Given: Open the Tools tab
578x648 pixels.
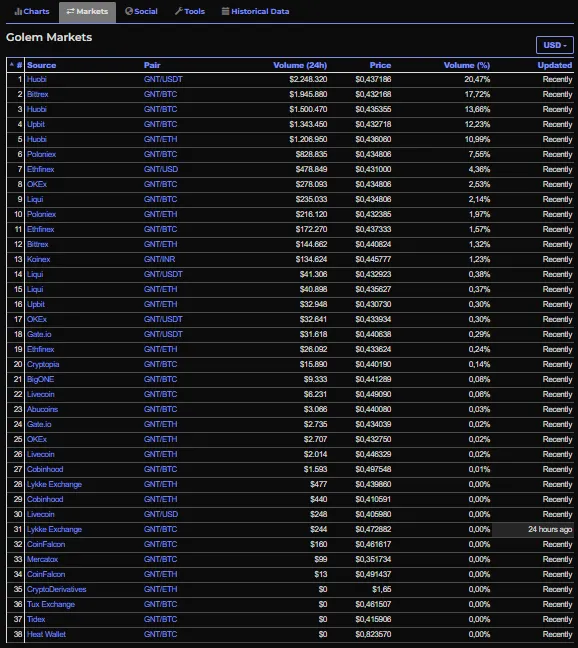Looking at the screenshot, I should (190, 12).
